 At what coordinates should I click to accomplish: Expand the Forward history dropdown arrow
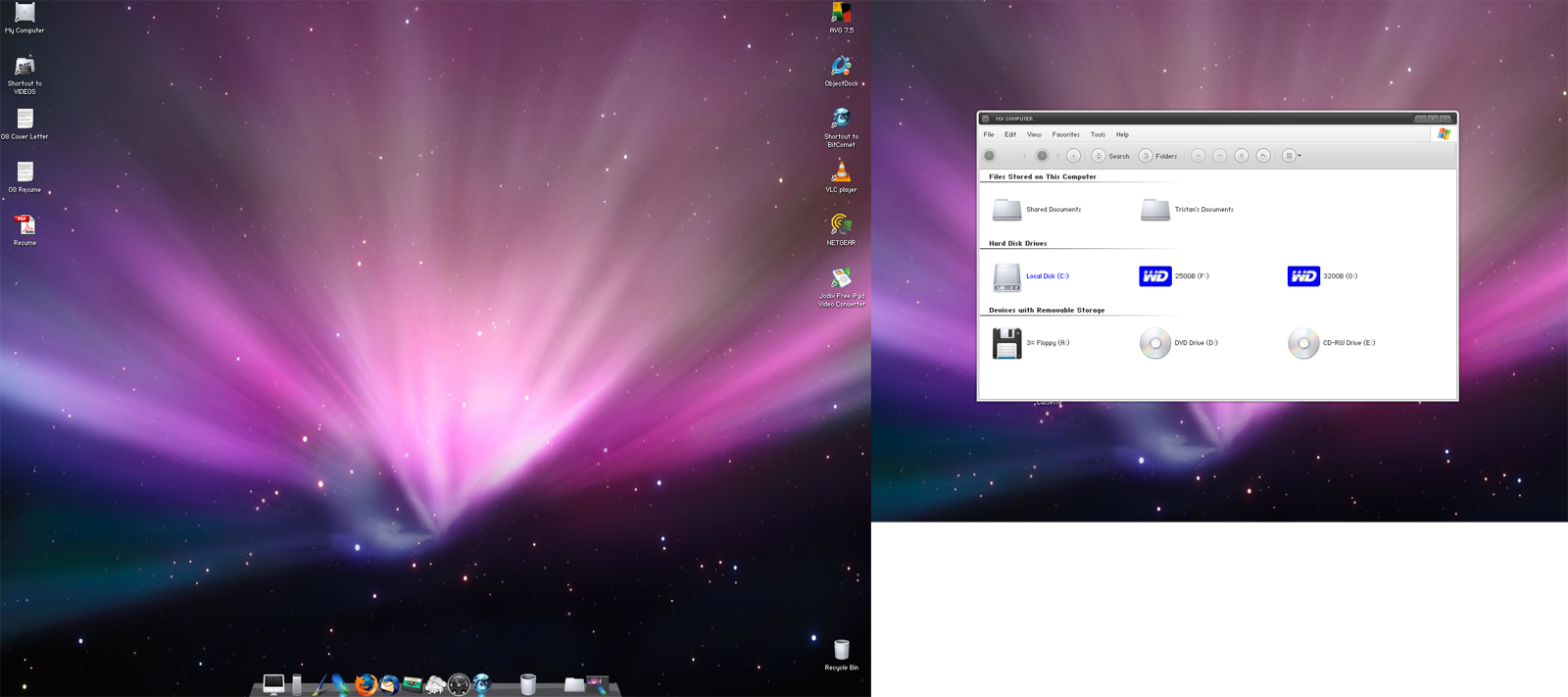coord(1057,156)
